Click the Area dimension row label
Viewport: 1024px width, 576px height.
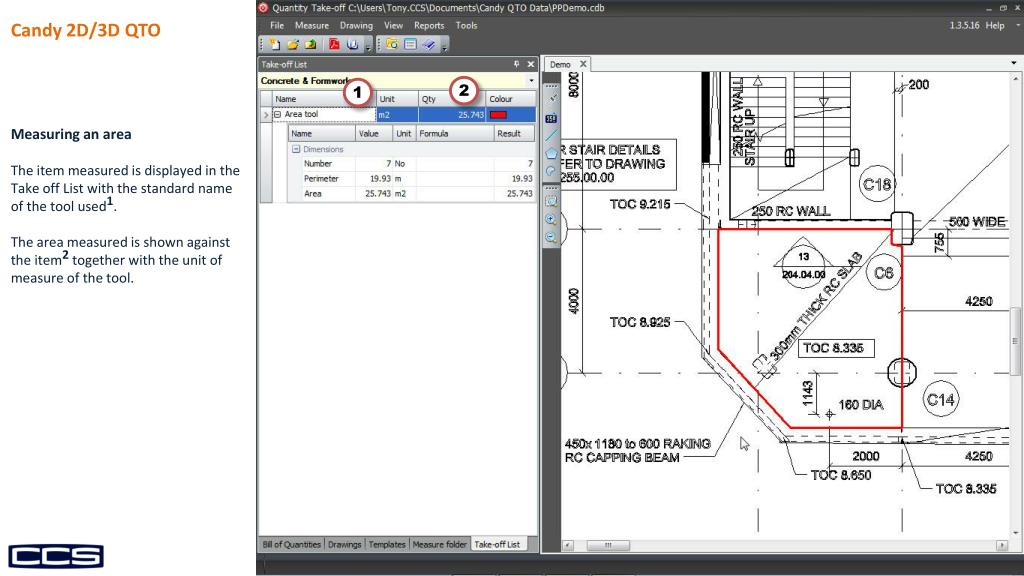pos(313,194)
